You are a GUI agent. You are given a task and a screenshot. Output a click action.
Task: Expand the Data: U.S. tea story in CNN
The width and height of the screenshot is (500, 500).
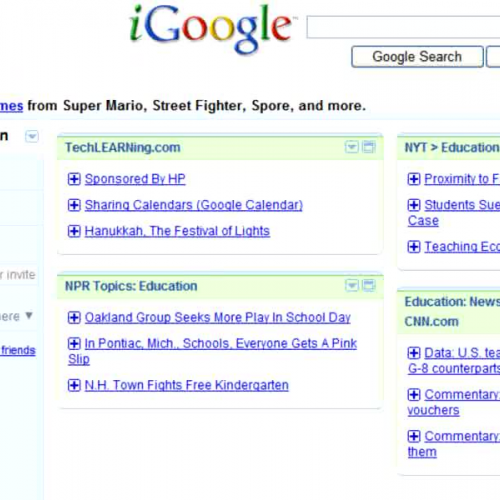[414, 353]
